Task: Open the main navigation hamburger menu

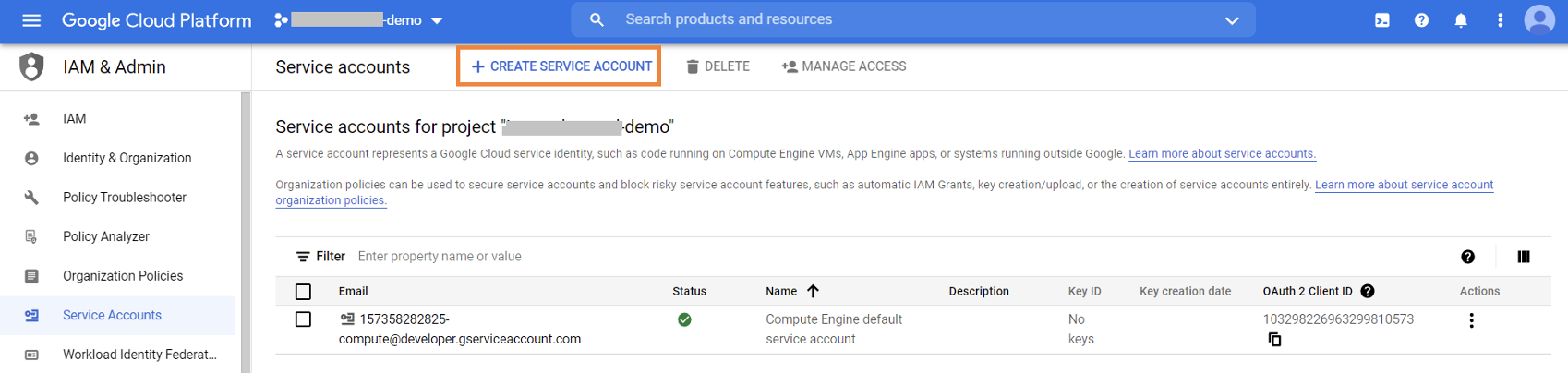Action: pyautogui.click(x=31, y=20)
